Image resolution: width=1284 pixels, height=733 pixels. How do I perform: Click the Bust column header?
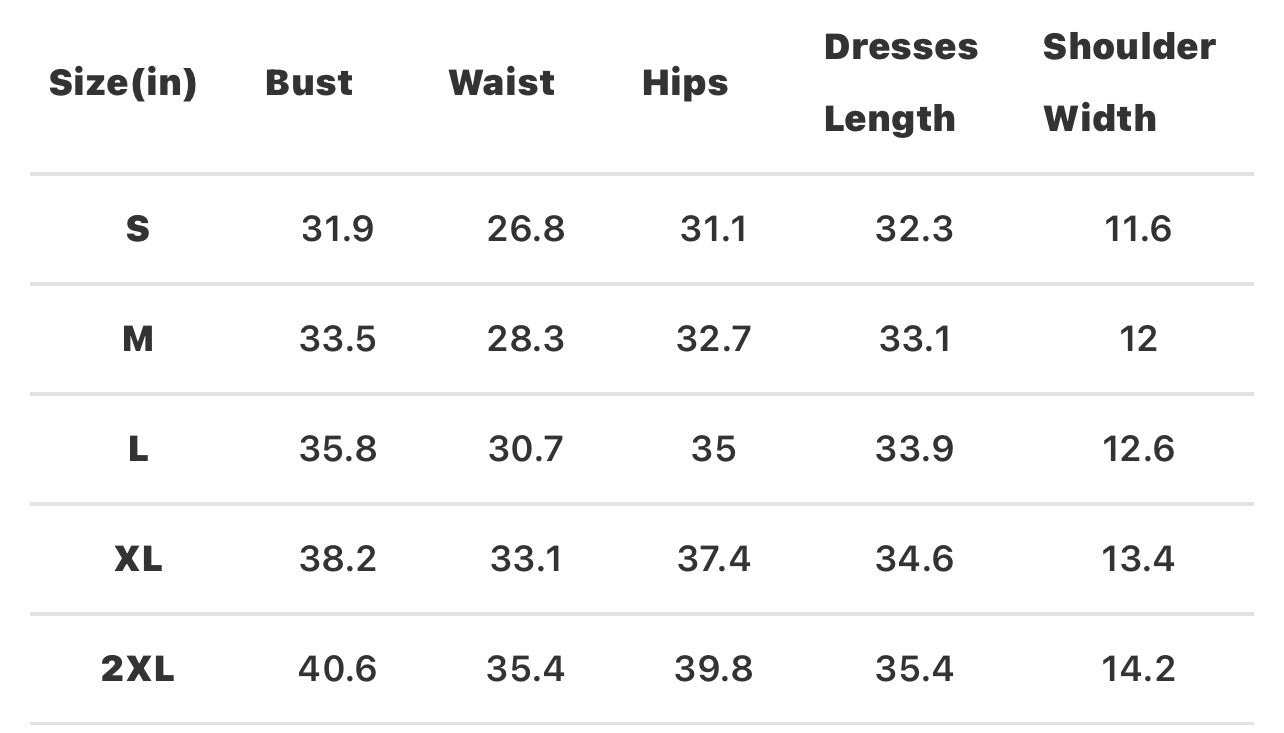(309, 83)
